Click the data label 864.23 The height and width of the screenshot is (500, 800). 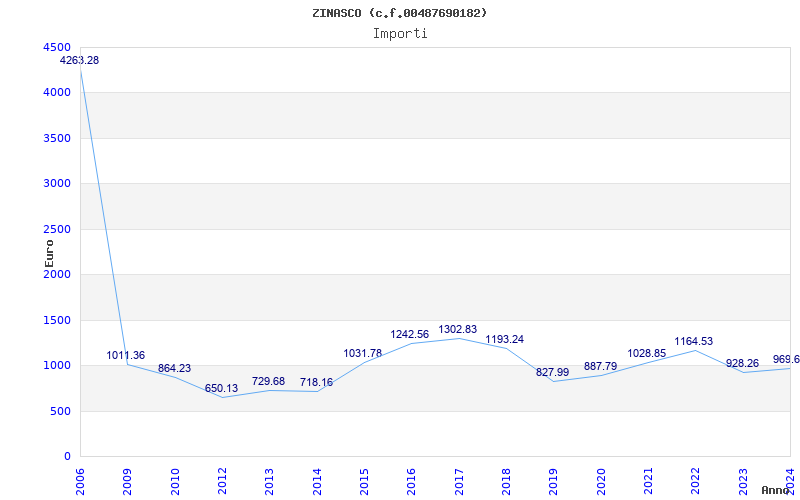(x=174, y=368)
